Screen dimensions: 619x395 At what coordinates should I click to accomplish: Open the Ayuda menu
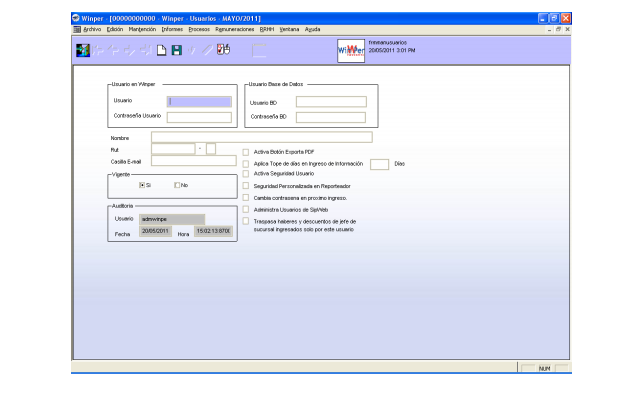tap(312, 30)
